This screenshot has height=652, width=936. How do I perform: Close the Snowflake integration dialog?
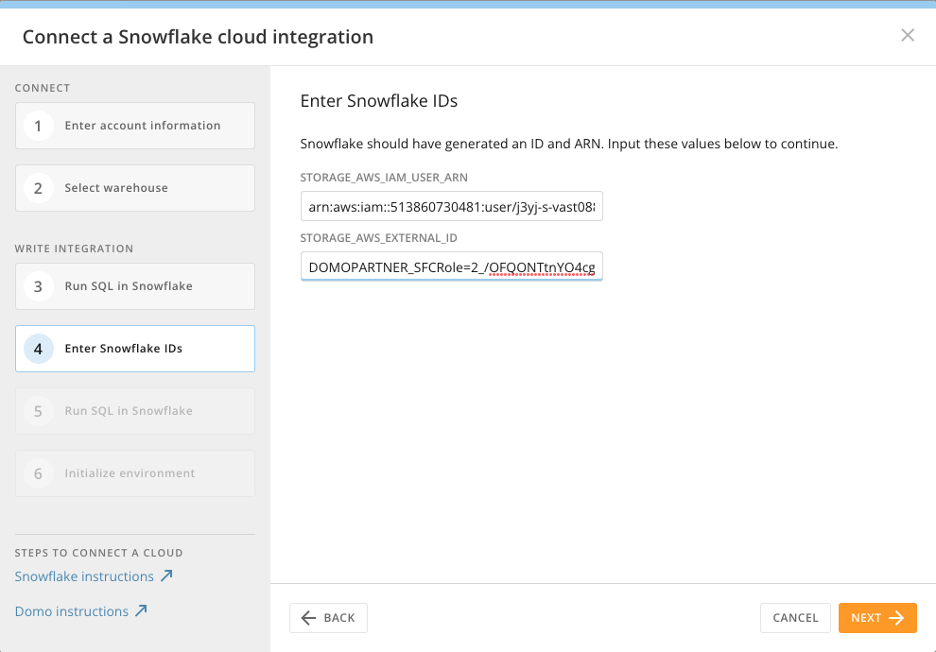[x=907, y=36]
